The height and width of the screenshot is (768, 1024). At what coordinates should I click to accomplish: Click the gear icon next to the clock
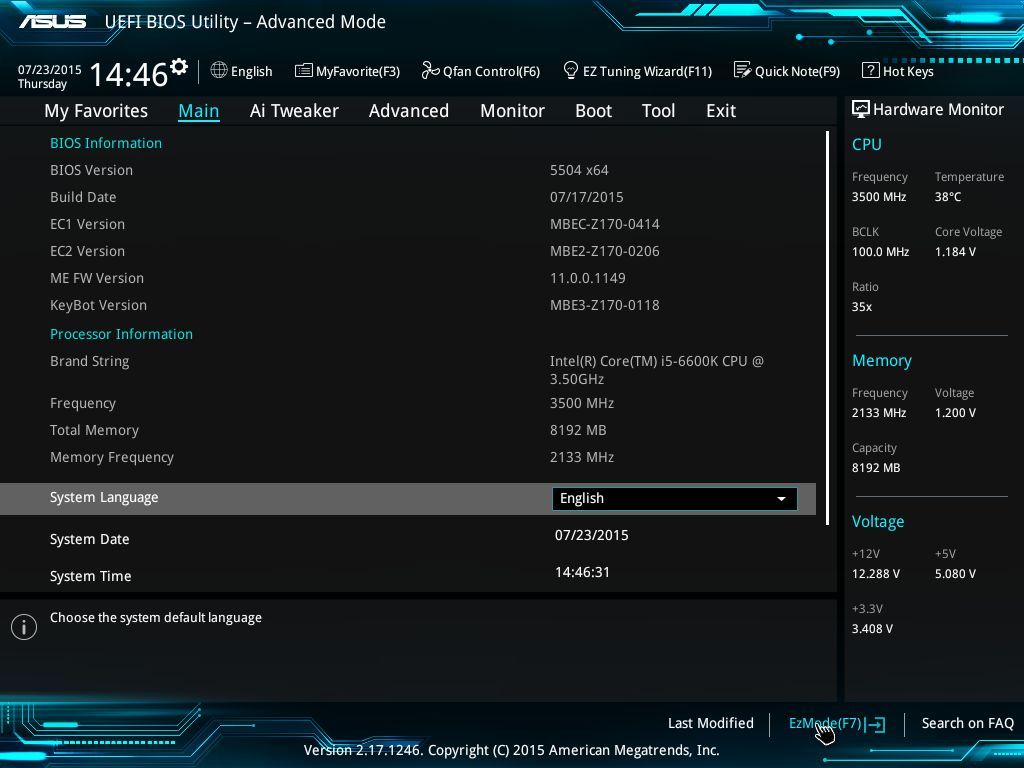click(x=179, y=67)
